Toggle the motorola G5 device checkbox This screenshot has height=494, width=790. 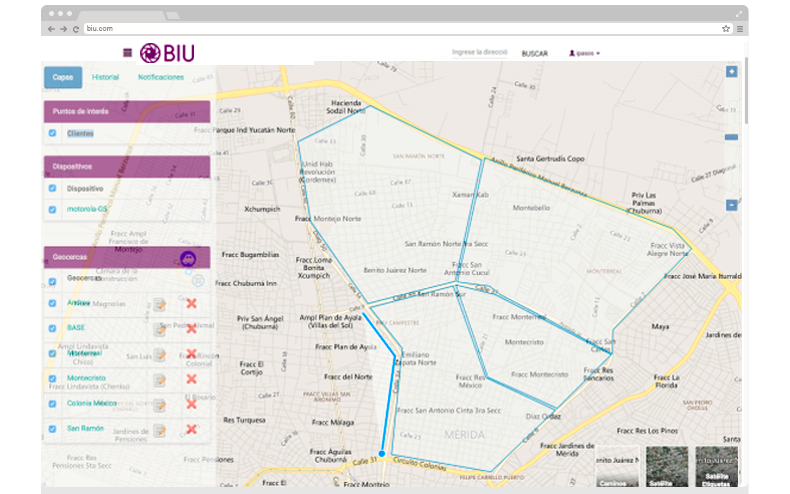[x=53, y=210]
